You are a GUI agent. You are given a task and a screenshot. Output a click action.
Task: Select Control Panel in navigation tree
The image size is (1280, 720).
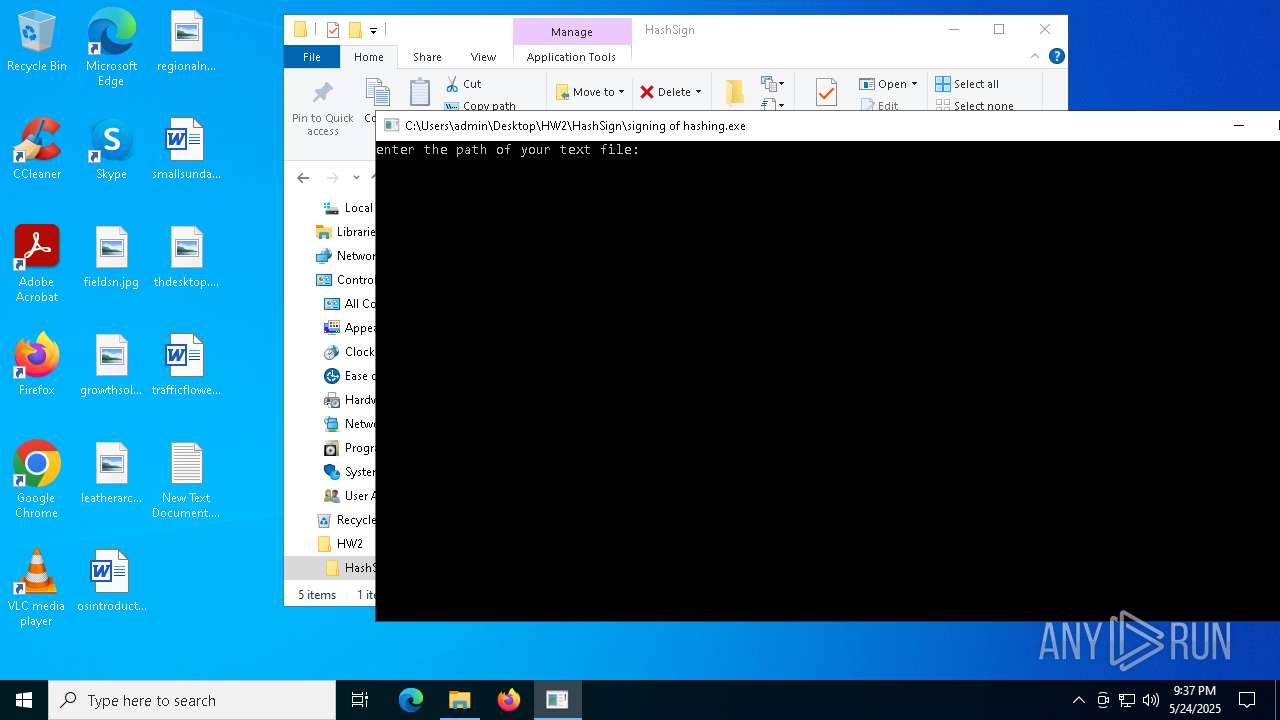[346, 280]
